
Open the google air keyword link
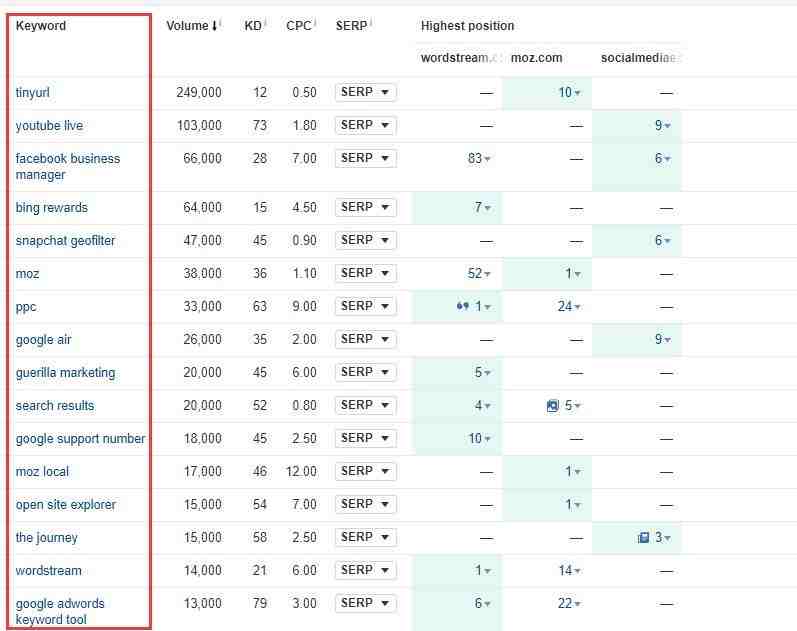click(x=43, y=340)
